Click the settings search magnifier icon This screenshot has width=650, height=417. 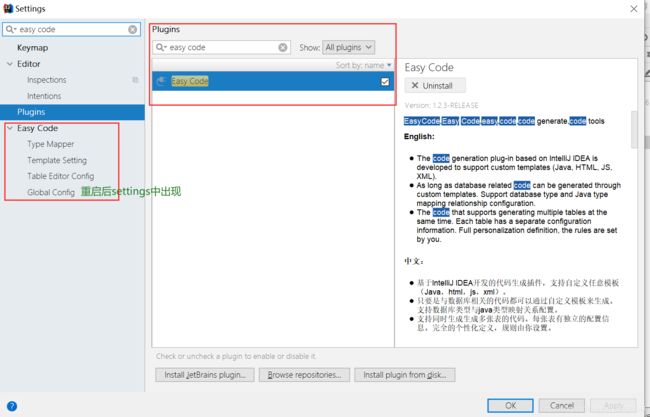pyautogui.click(x=10, y=29)
